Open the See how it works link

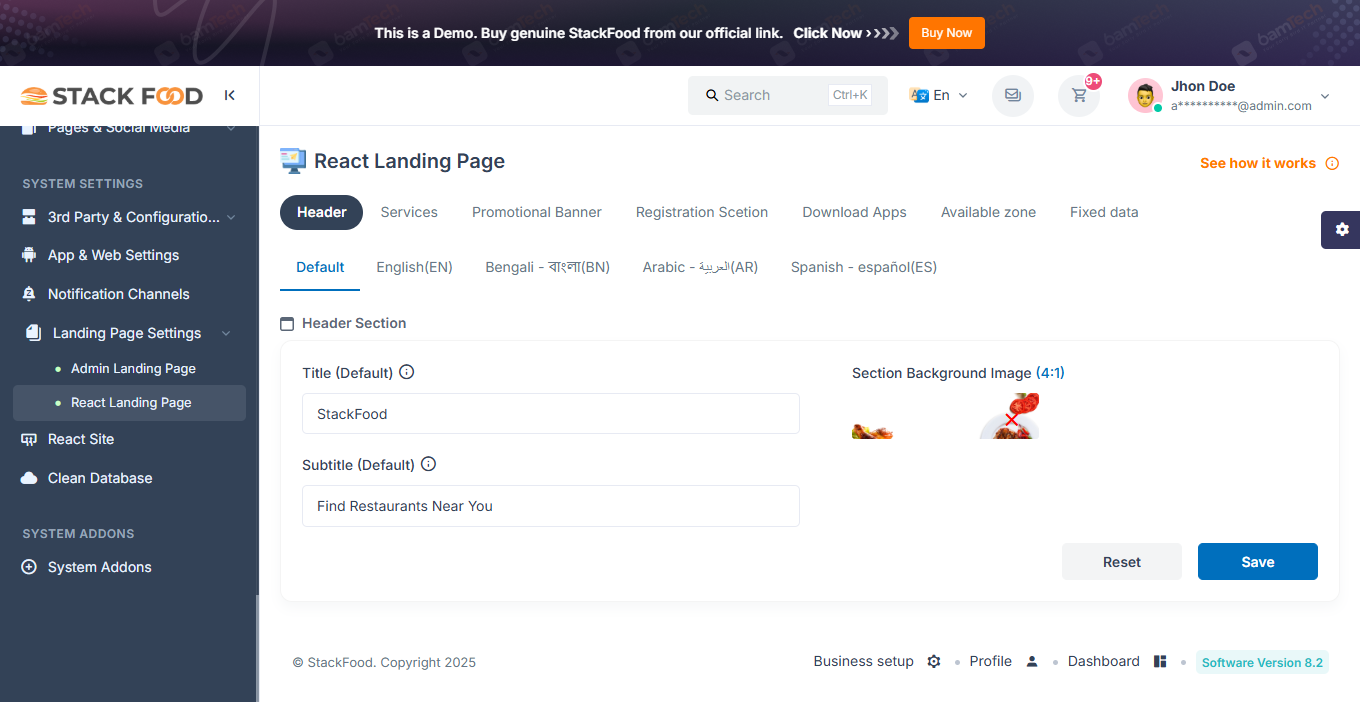[x=1258, y=163]
